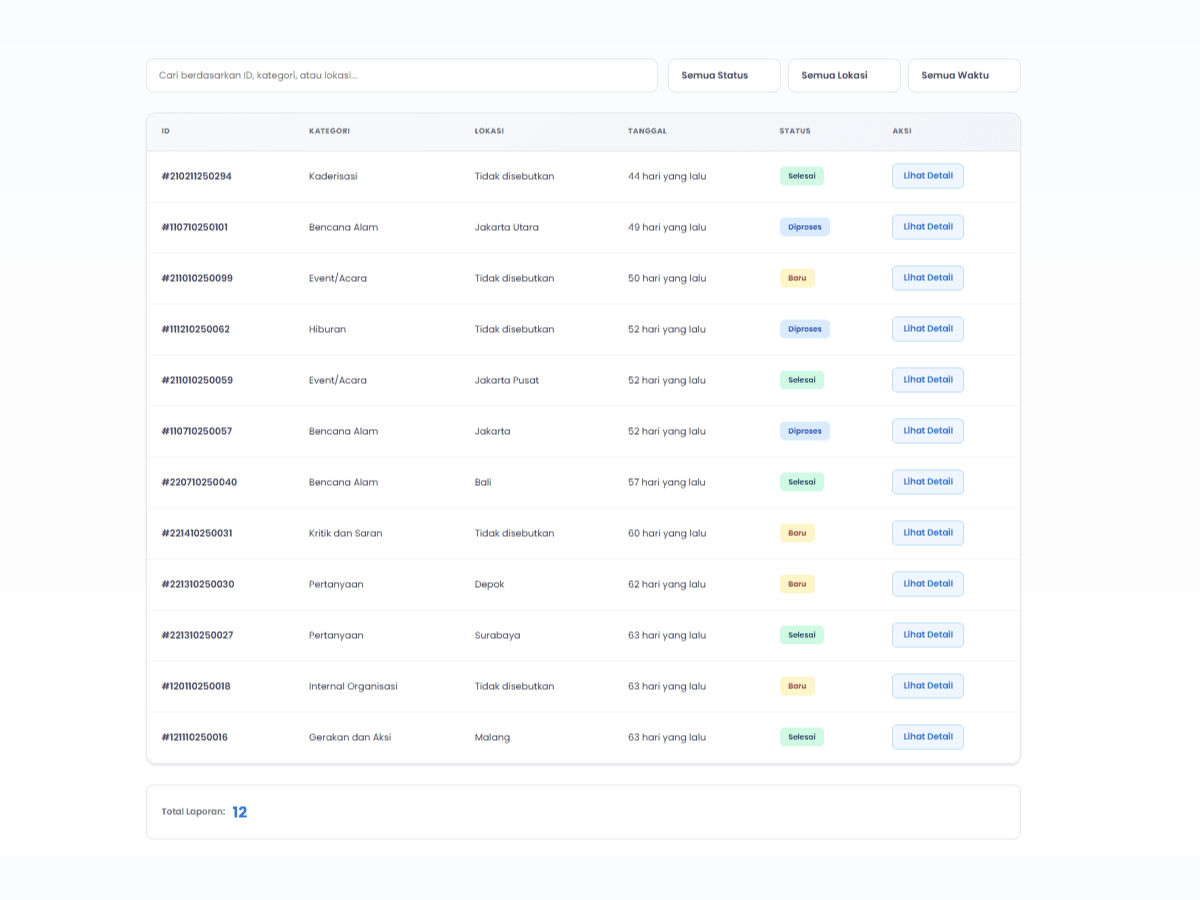
Task: Click the report search input field
Action: tap(401, 75)
